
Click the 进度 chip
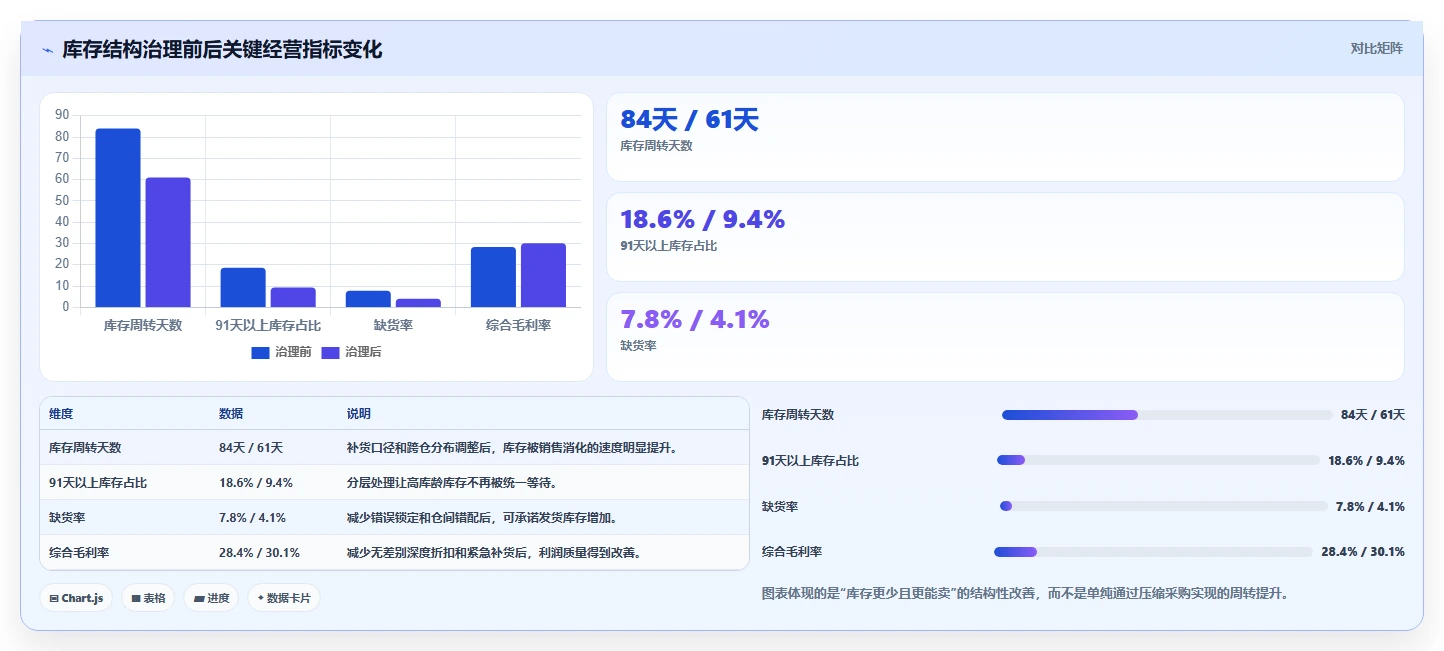pos(211,598)
